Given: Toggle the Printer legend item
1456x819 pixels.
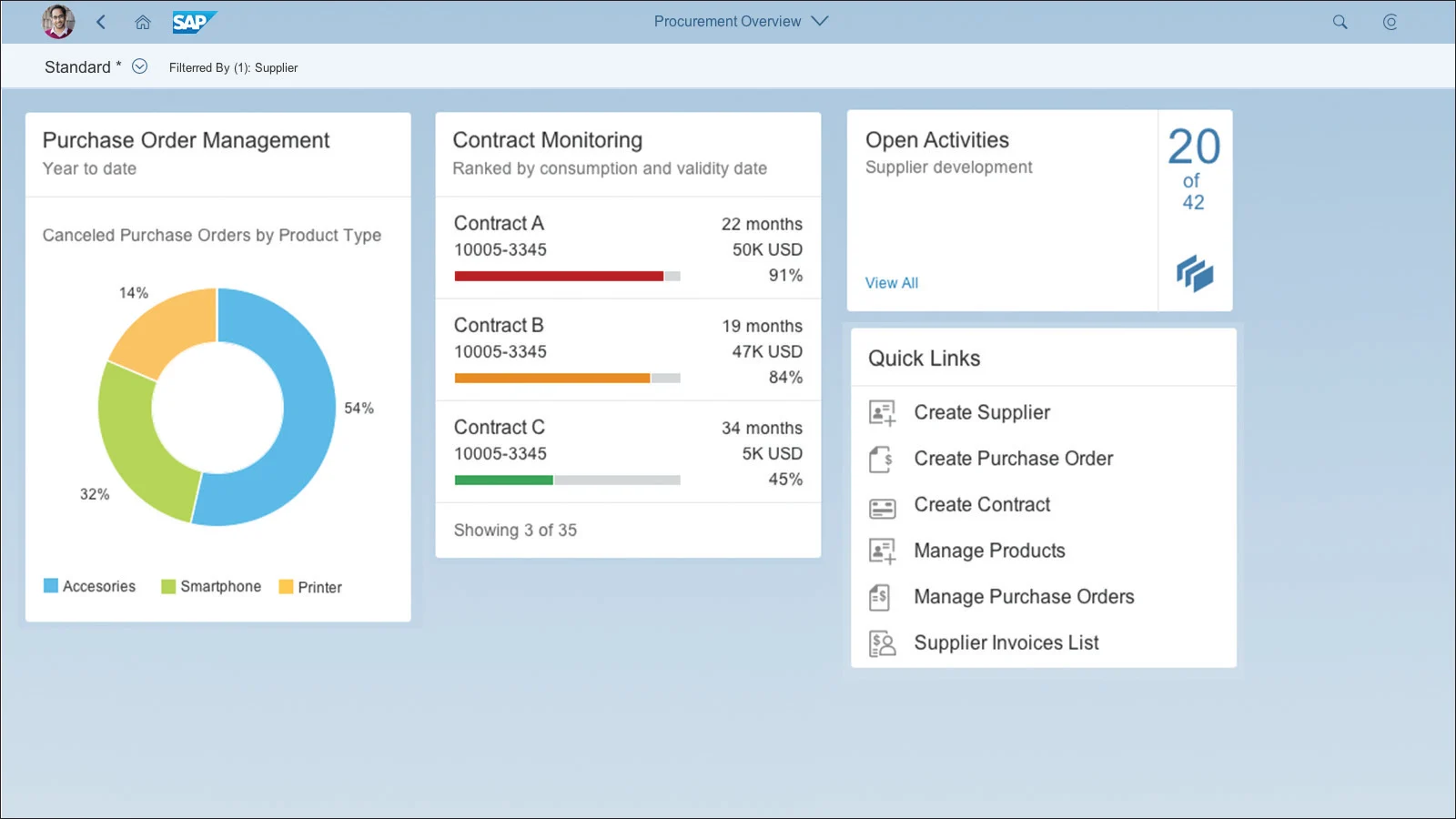Looking at the screenshot, I should [x=310, y=586].
